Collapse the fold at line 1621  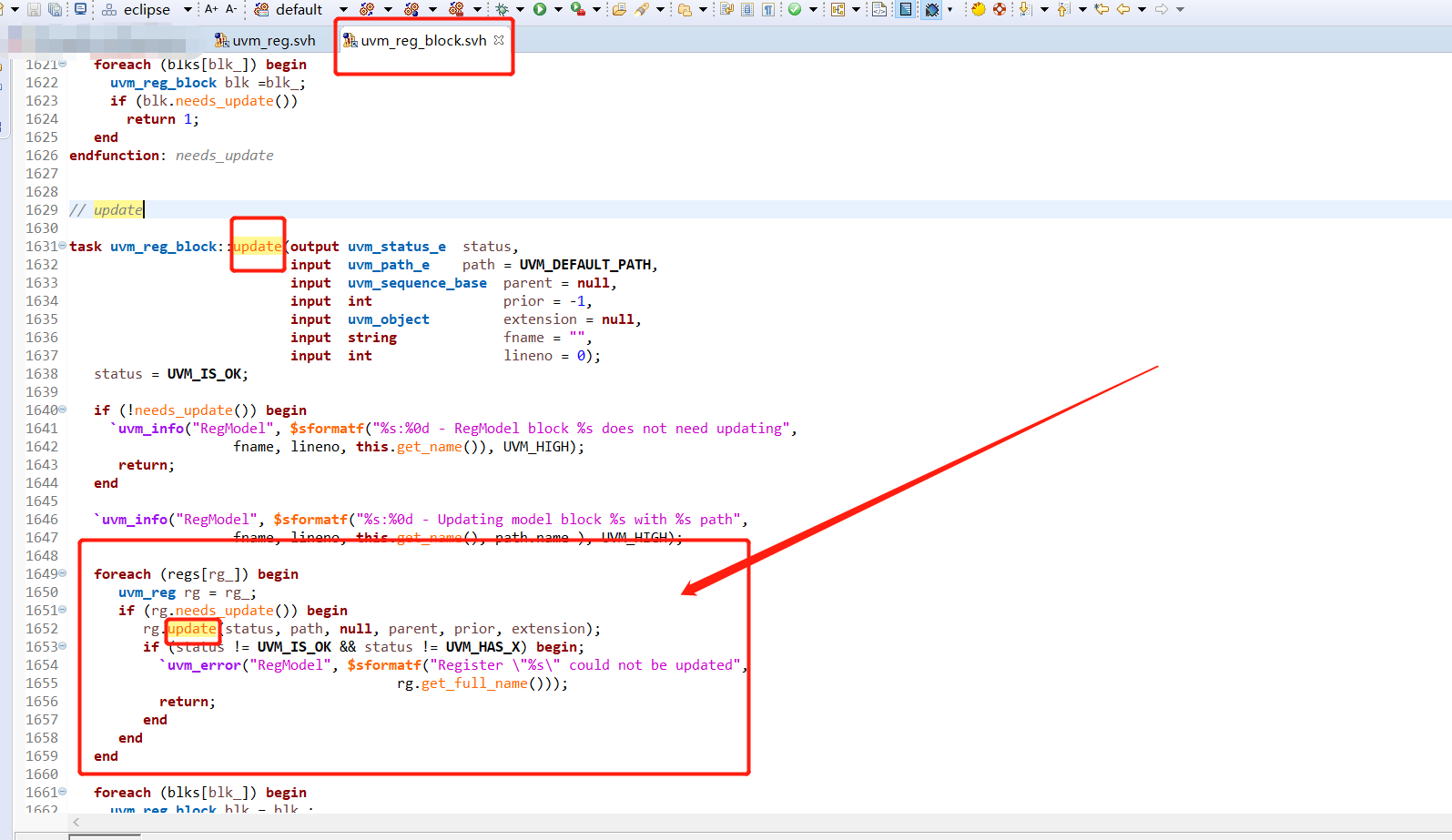click(x=63, y=64)
